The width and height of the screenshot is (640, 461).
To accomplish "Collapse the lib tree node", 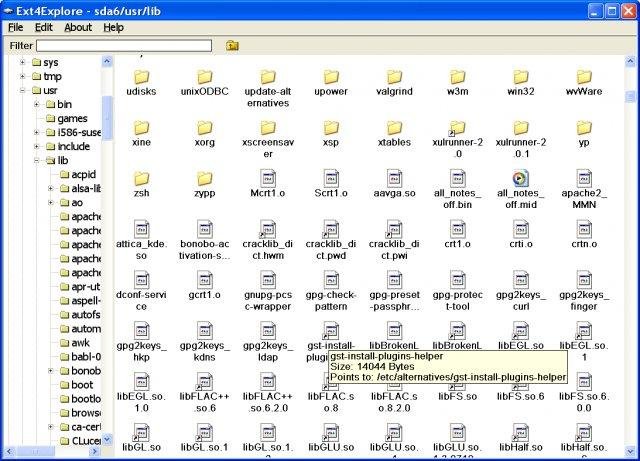I will (37, 160).
